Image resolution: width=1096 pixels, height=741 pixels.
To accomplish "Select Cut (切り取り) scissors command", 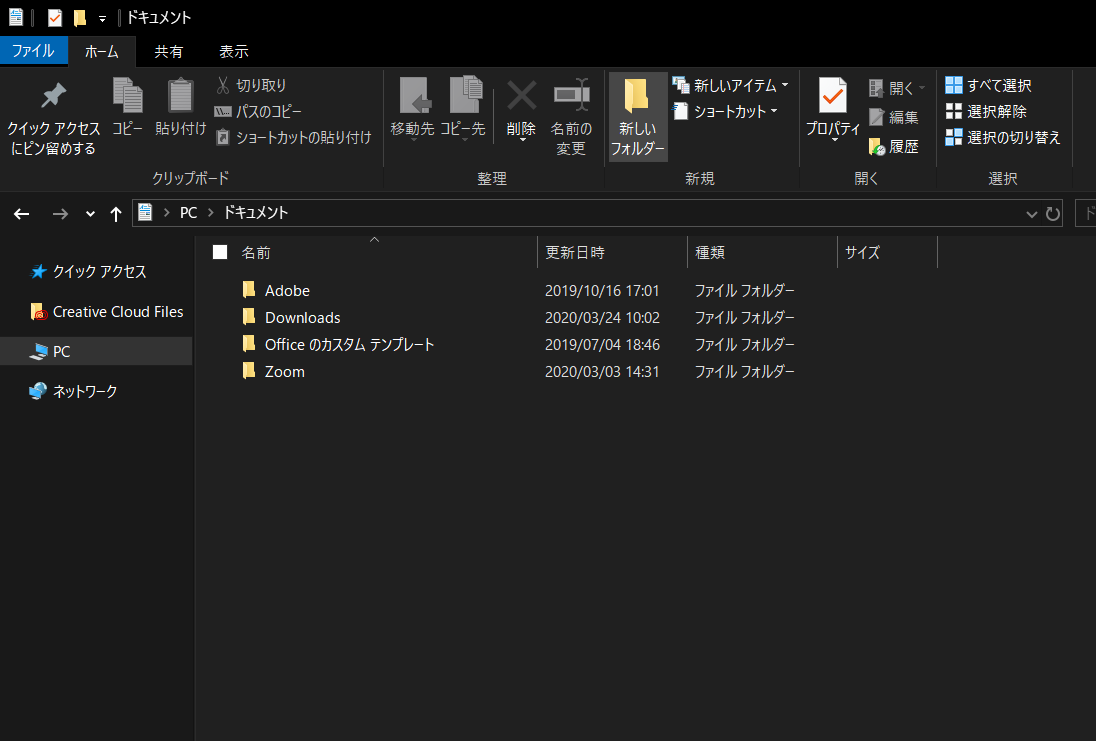I will [252, 85].
